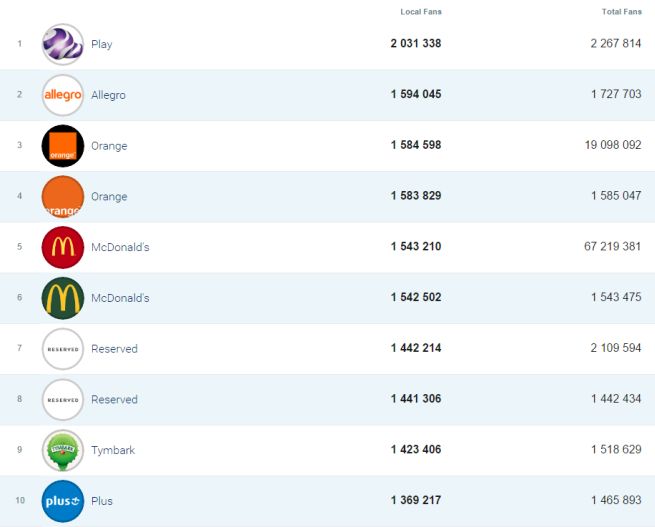Click the Reserved logo in row 7

coord(63,349)
